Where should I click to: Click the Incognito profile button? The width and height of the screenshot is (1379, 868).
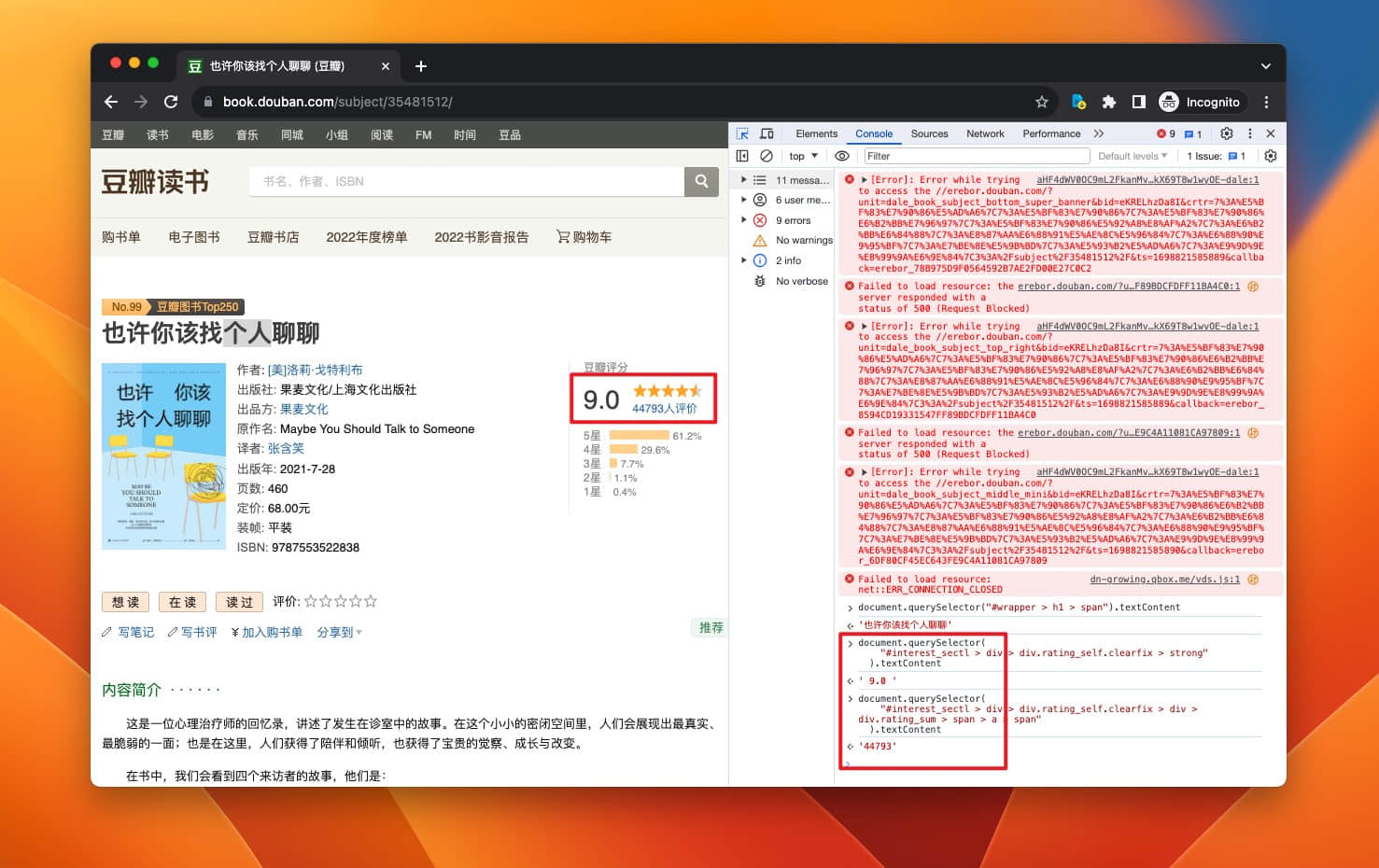pyautogui.click(x=1201, y=102)
